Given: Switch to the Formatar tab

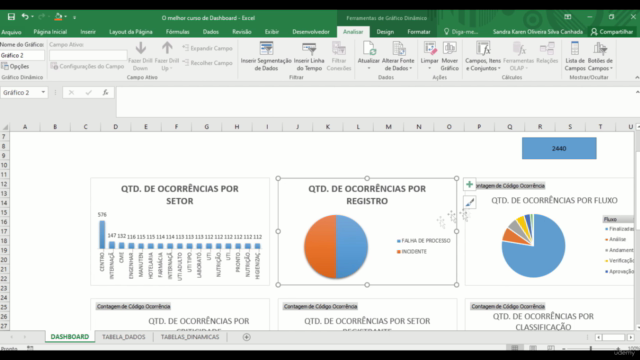Looking at the screenshot, I should tap(419, 32).
